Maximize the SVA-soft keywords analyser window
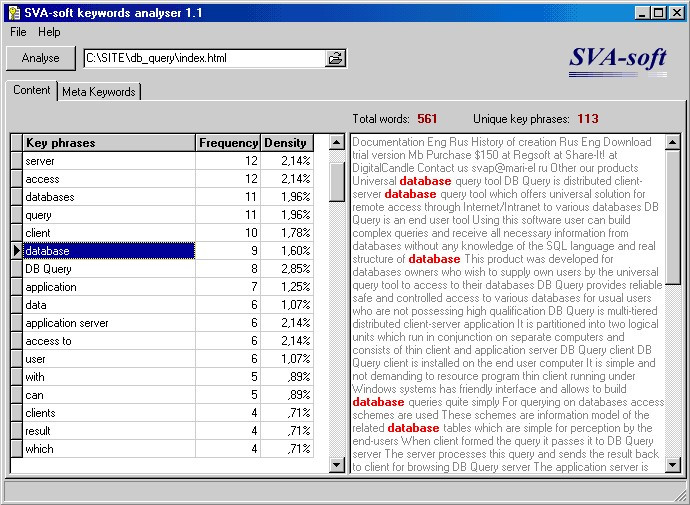Screen dimensions: 690x505 point(659,13)
